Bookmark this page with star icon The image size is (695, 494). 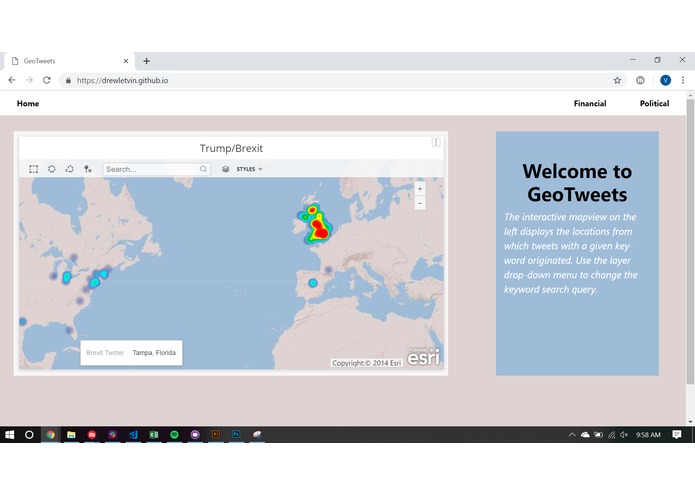(x=617, y=80)
